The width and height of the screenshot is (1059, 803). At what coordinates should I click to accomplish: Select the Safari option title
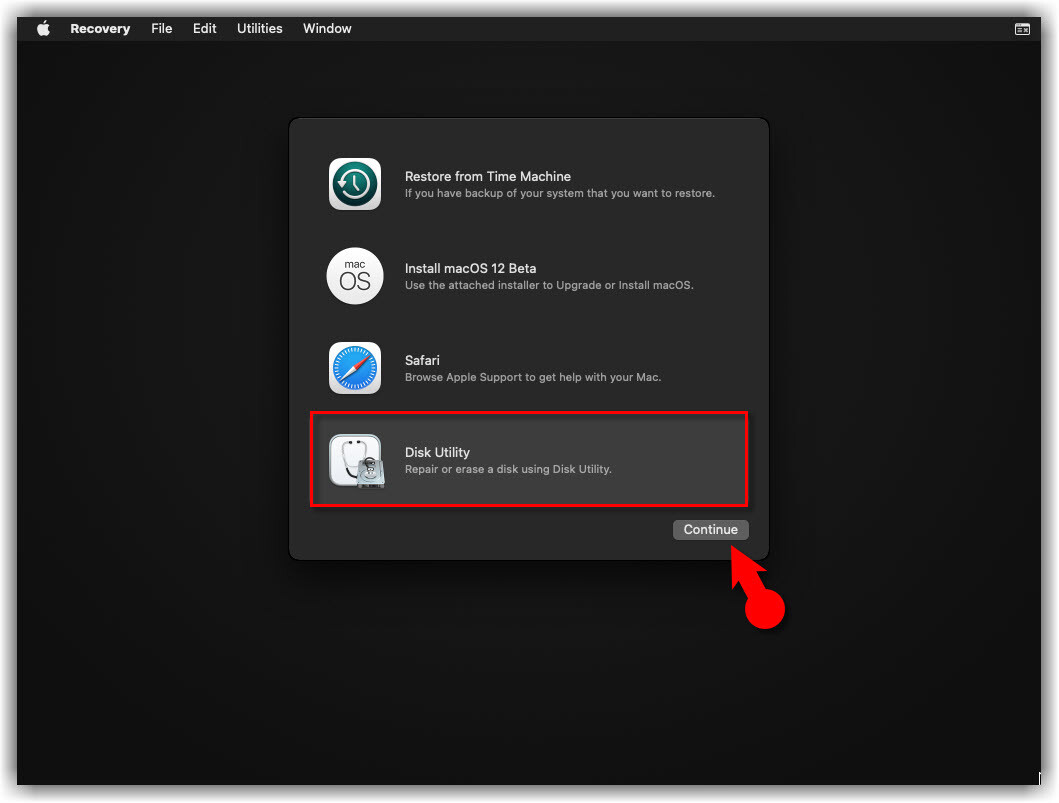click(x=422, y=360)
